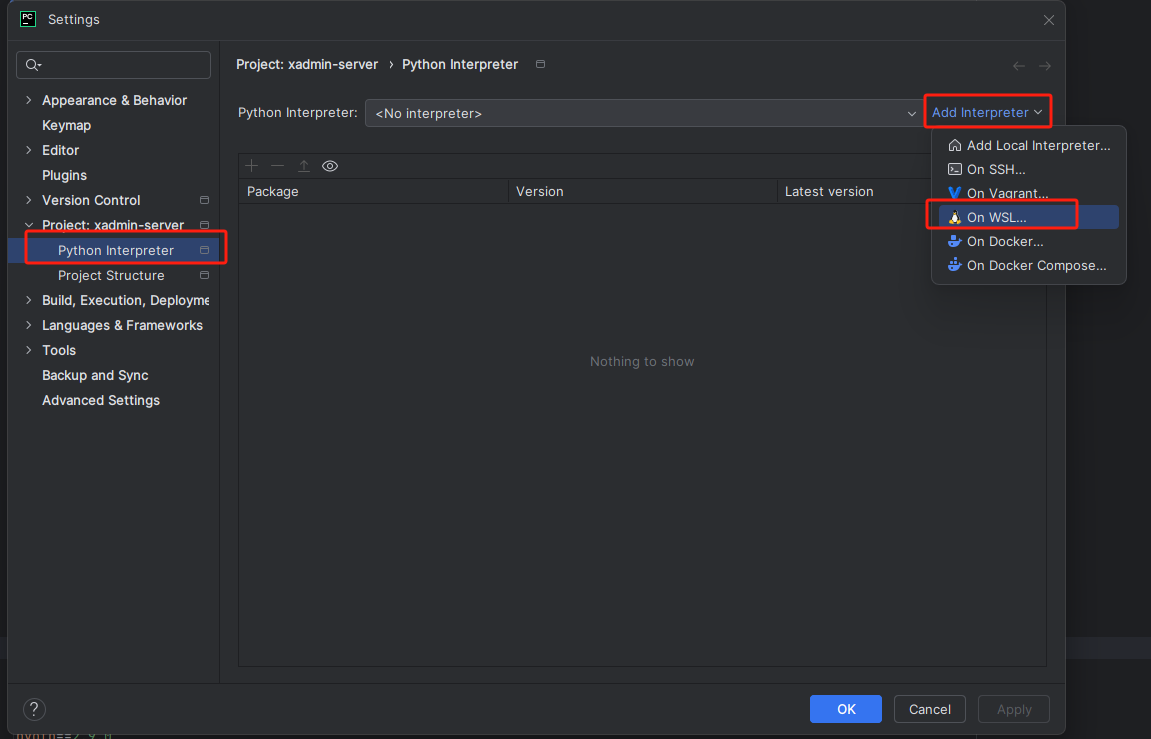1151x739 pixels.
Task: Click the project-level icon next to Python Interpreter row
Action: tap(205, 250)
